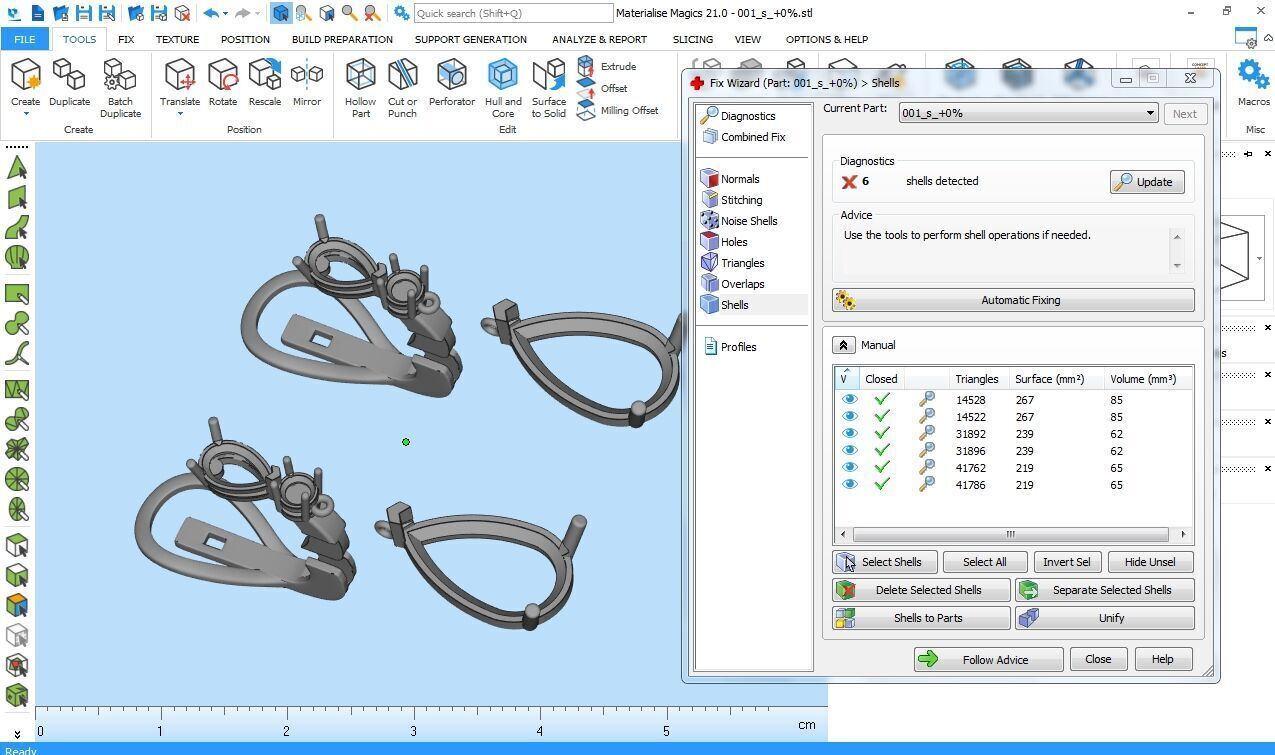Click the shell table horizontal scrollbar
This screenshot has height=755, width=1275.
[x=1010, y=534]
